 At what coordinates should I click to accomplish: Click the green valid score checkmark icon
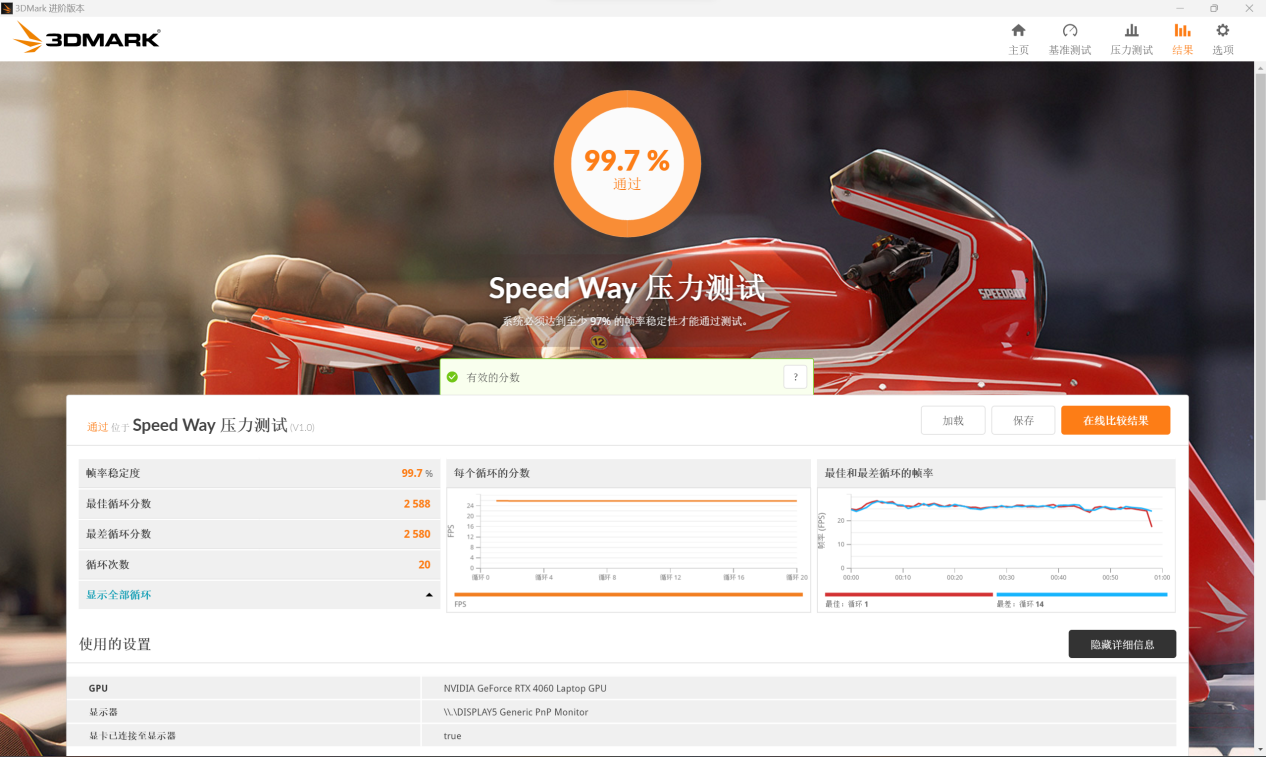(x=453, y=377)
